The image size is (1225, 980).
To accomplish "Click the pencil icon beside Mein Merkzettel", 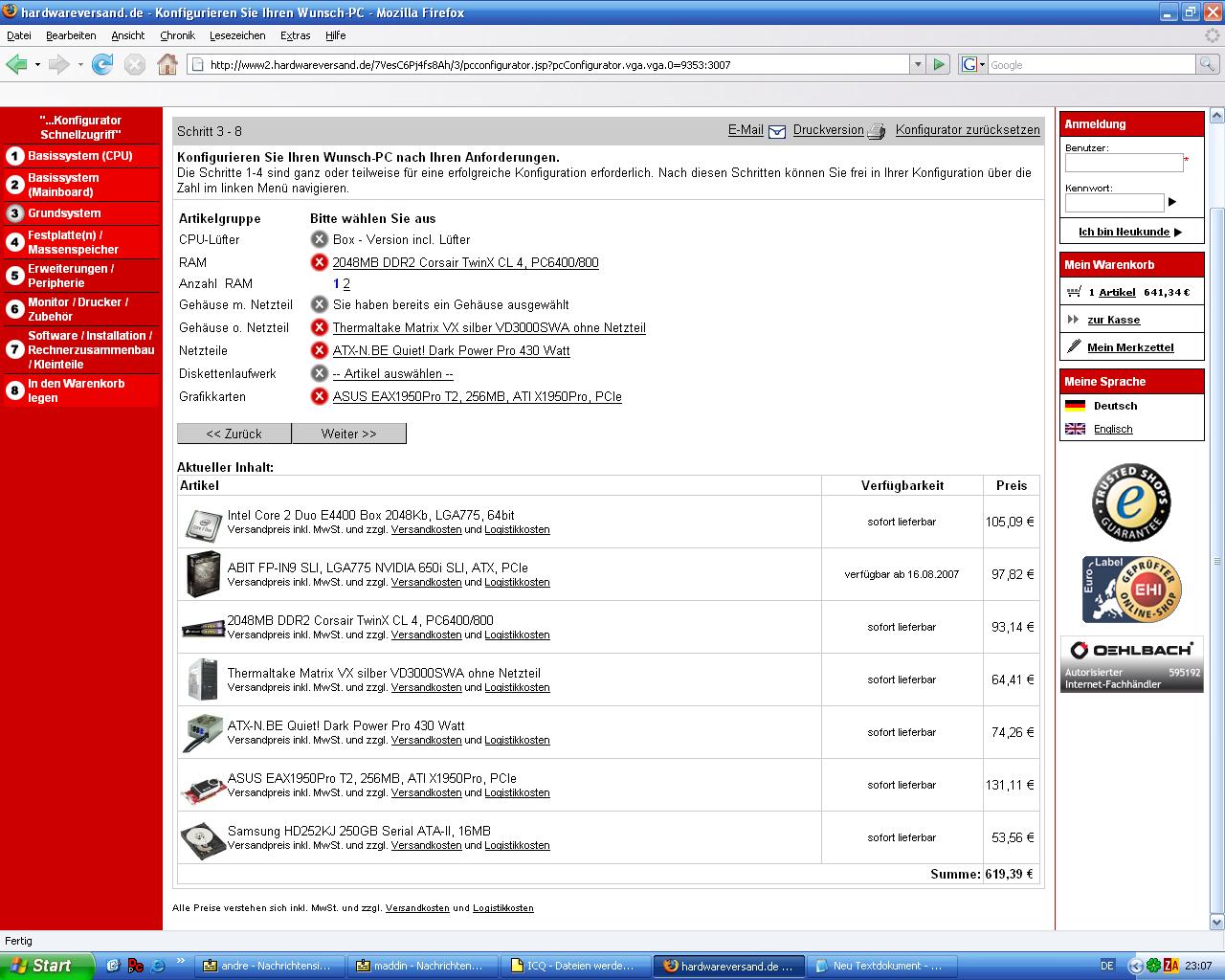I will 1074,346.
